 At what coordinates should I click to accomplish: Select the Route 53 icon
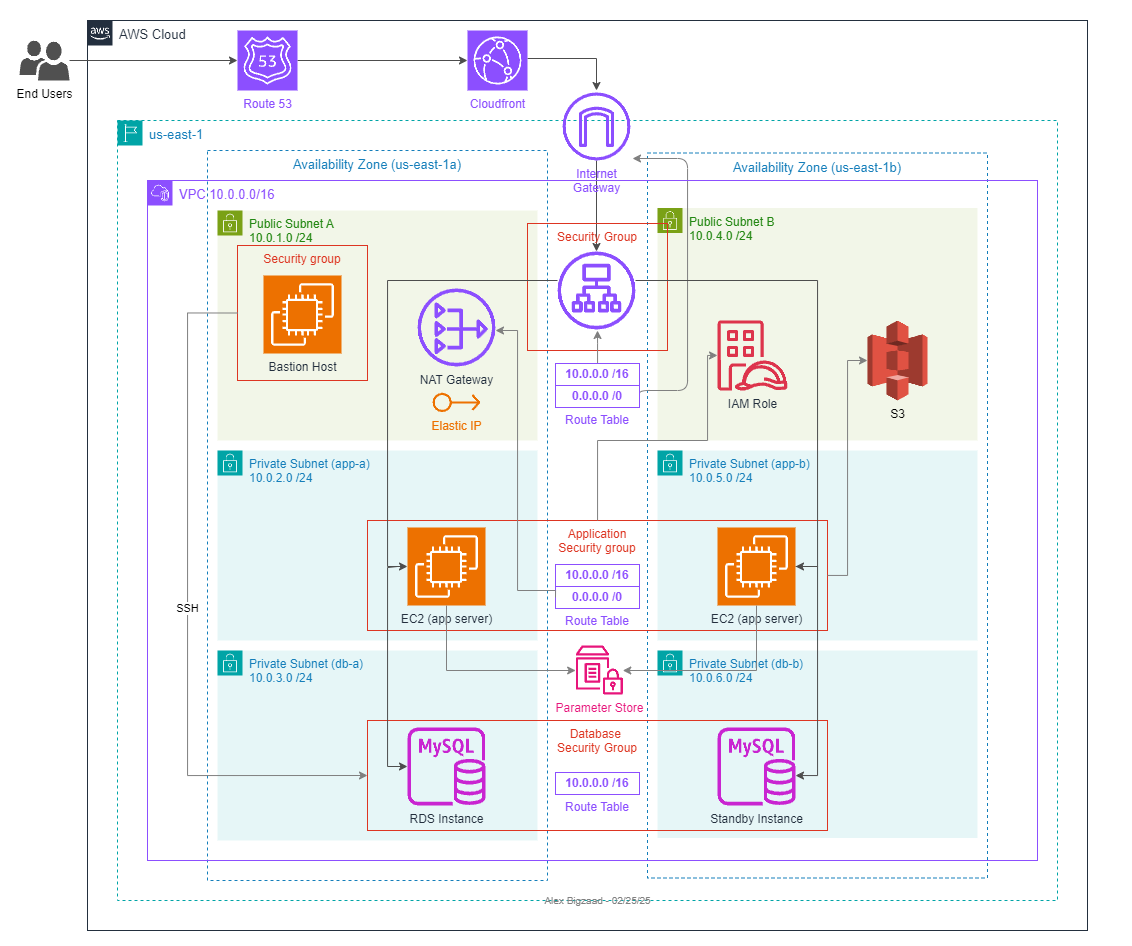point(267,60)
